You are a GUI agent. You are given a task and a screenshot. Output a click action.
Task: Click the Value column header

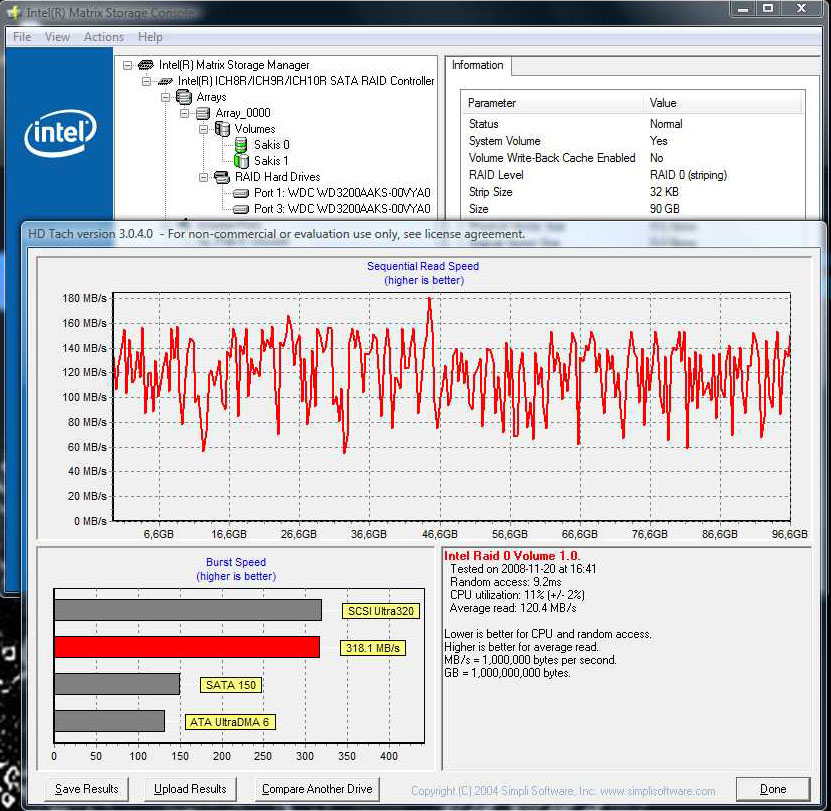[723, 103]
